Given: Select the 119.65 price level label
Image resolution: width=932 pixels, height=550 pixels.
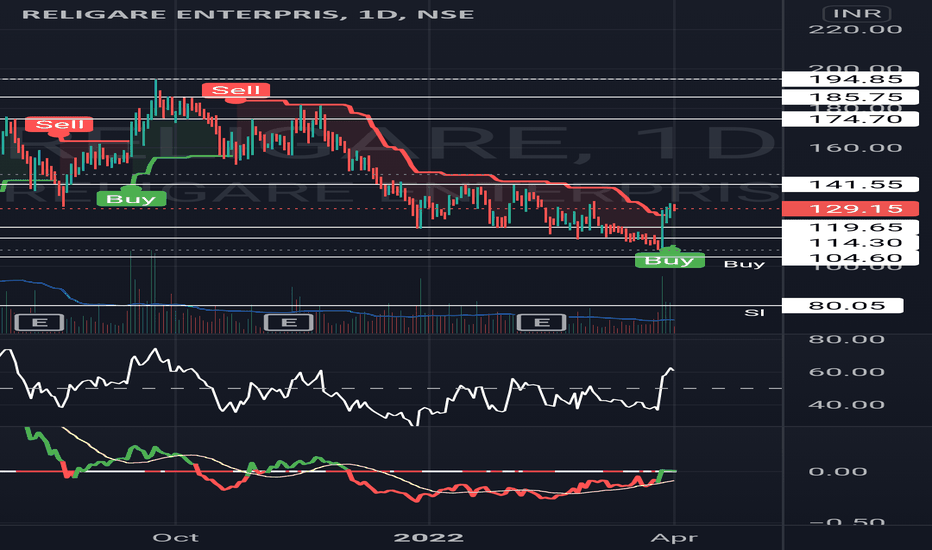Looking at the screenshot, I should (850, 227).
